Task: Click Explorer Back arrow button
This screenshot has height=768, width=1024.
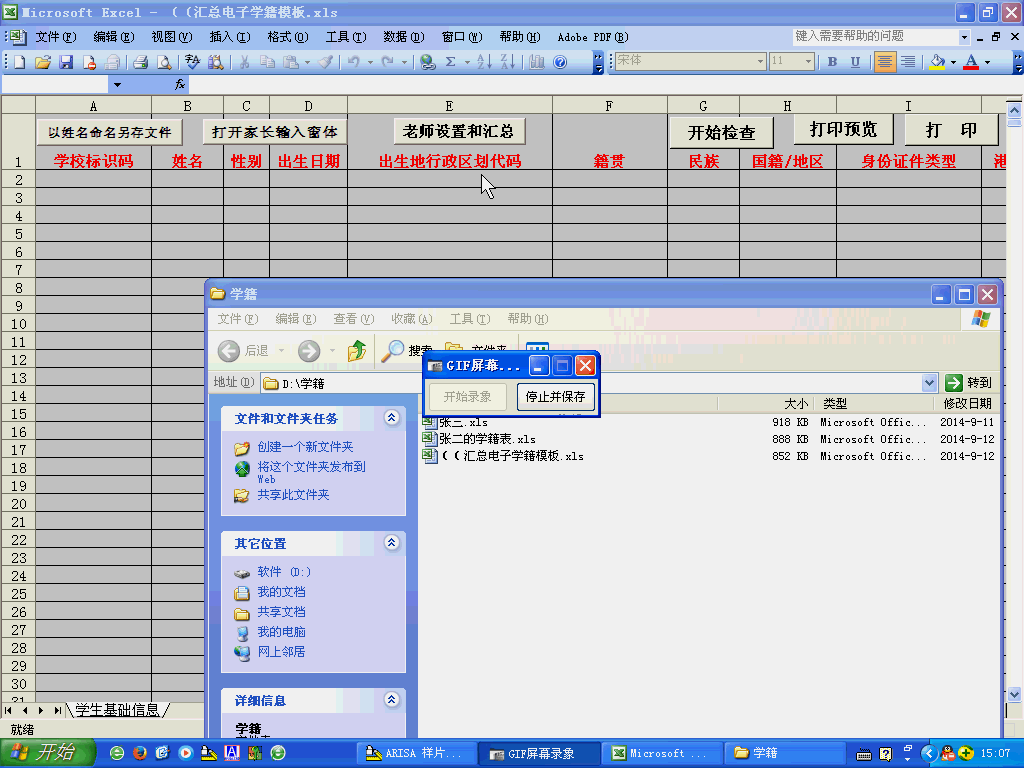Action: coord(229,351)
